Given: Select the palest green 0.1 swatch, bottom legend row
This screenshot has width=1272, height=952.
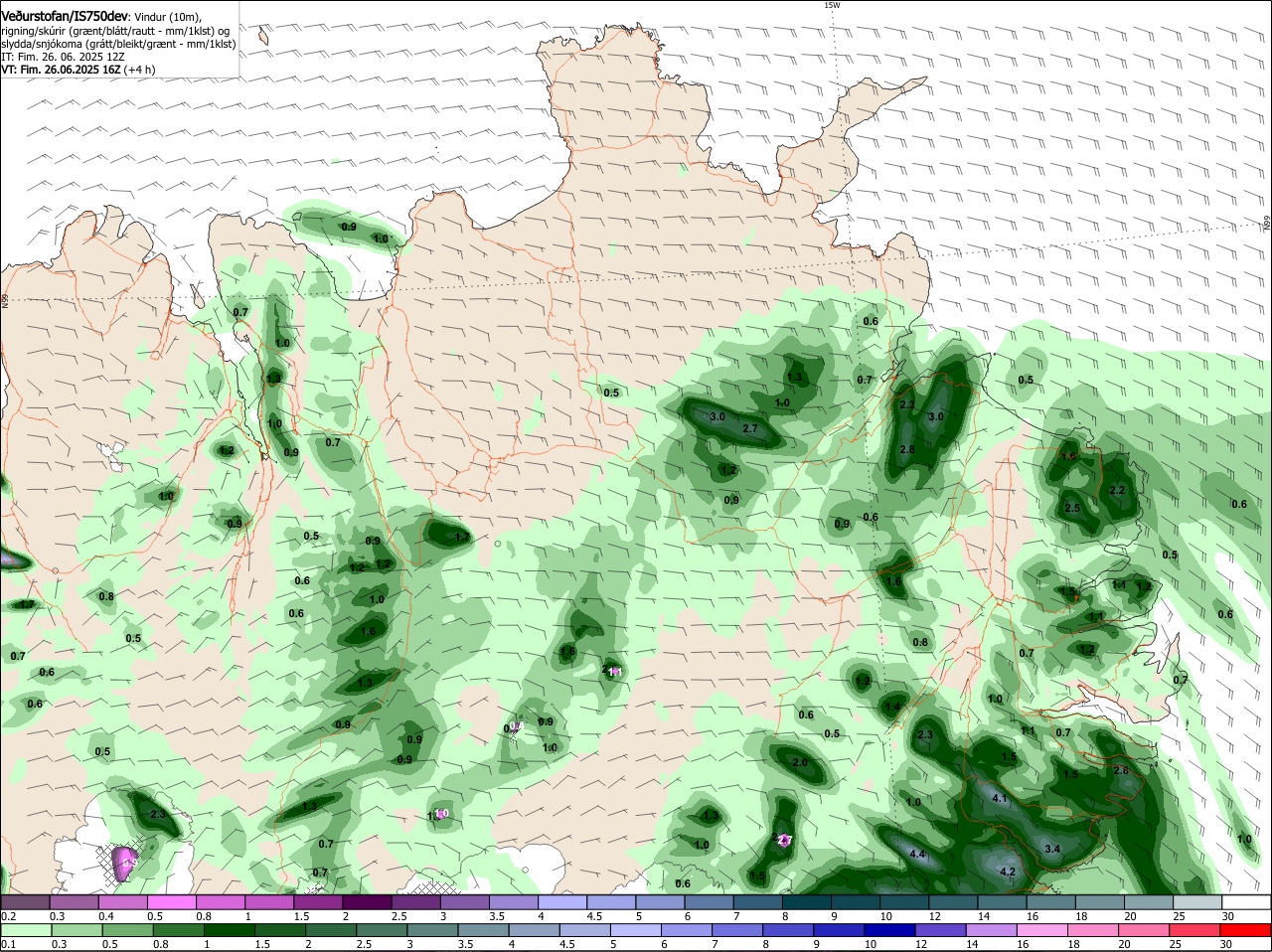Looking at the screenshot, I should coord(25,930).
